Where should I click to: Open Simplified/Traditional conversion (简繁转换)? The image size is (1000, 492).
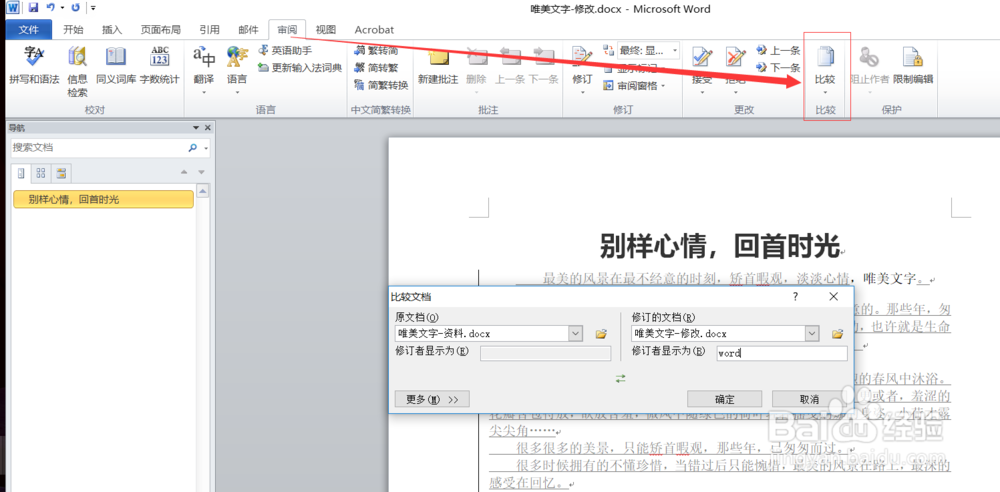381,85
